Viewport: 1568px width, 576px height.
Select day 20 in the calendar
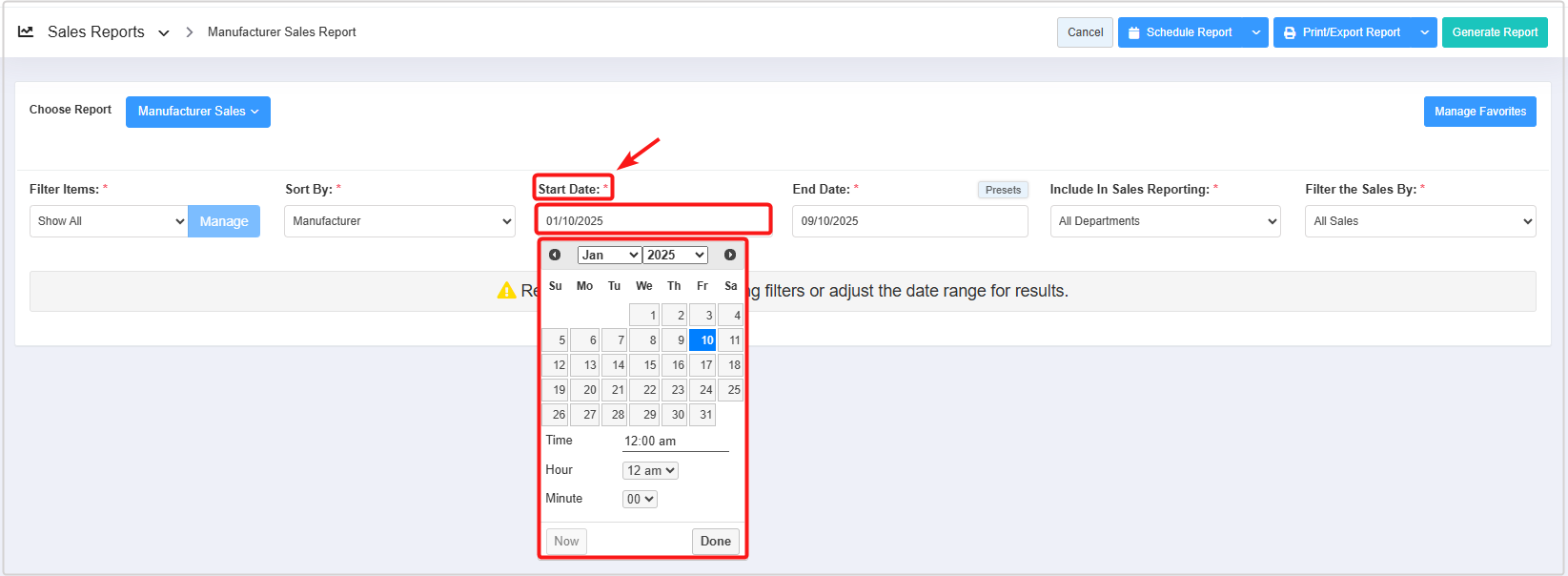(584, 389)
